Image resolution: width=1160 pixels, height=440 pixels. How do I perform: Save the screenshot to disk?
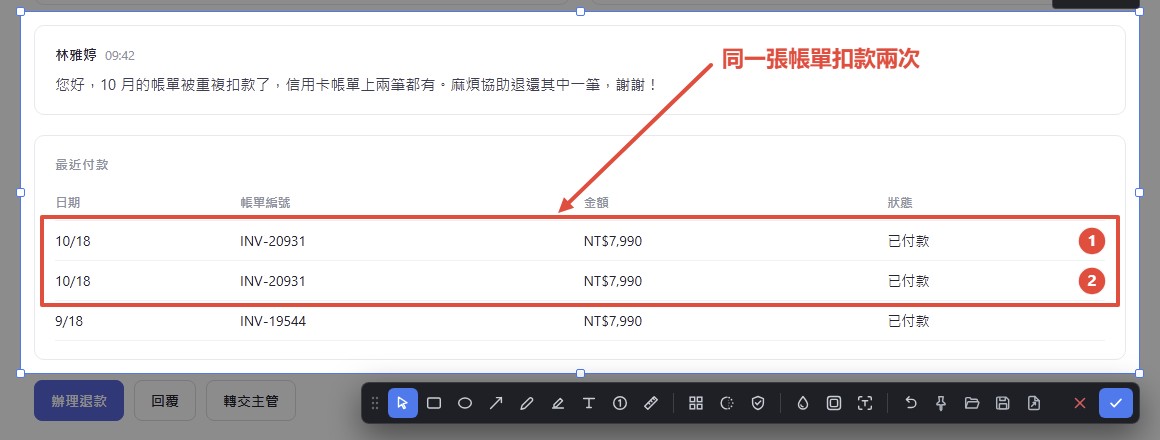point(1002,403)
